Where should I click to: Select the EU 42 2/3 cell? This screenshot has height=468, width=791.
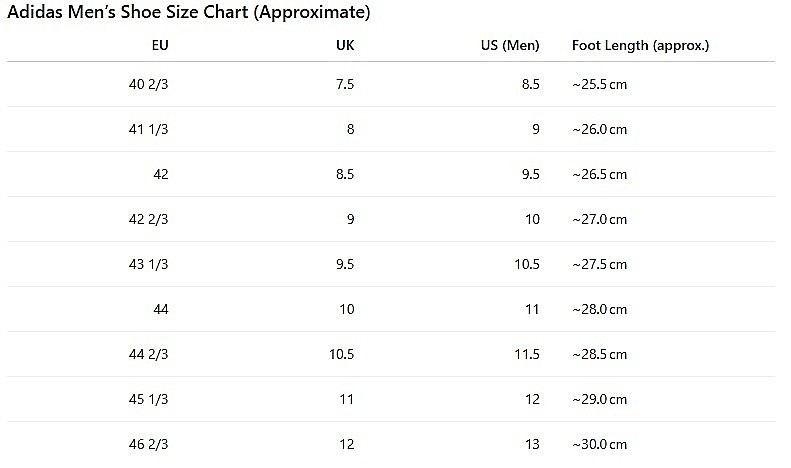[x=149, y=219]
